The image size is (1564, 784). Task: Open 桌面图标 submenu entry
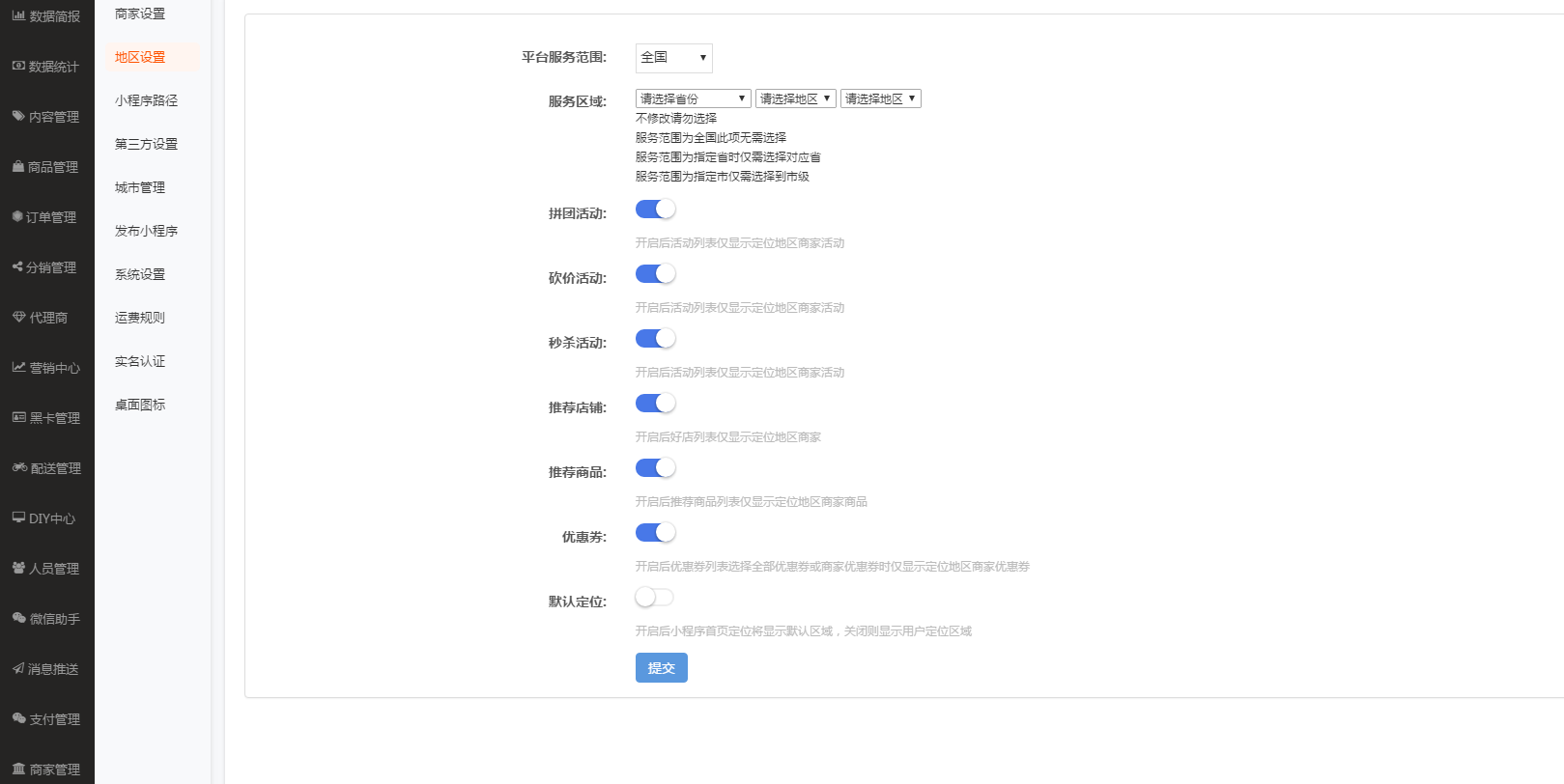(140, 405)
